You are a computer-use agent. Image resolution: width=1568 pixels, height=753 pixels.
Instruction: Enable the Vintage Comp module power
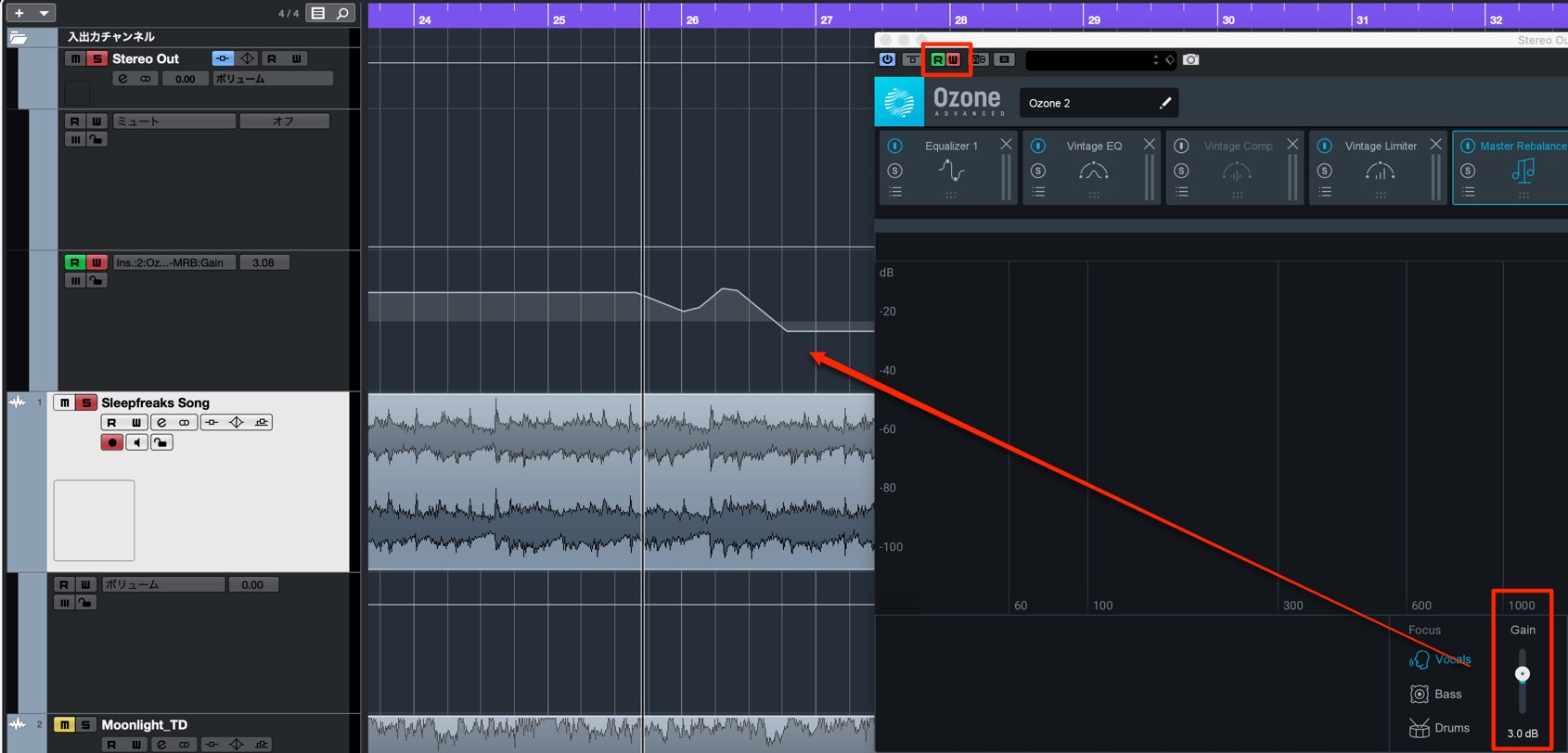(1181, 146)
